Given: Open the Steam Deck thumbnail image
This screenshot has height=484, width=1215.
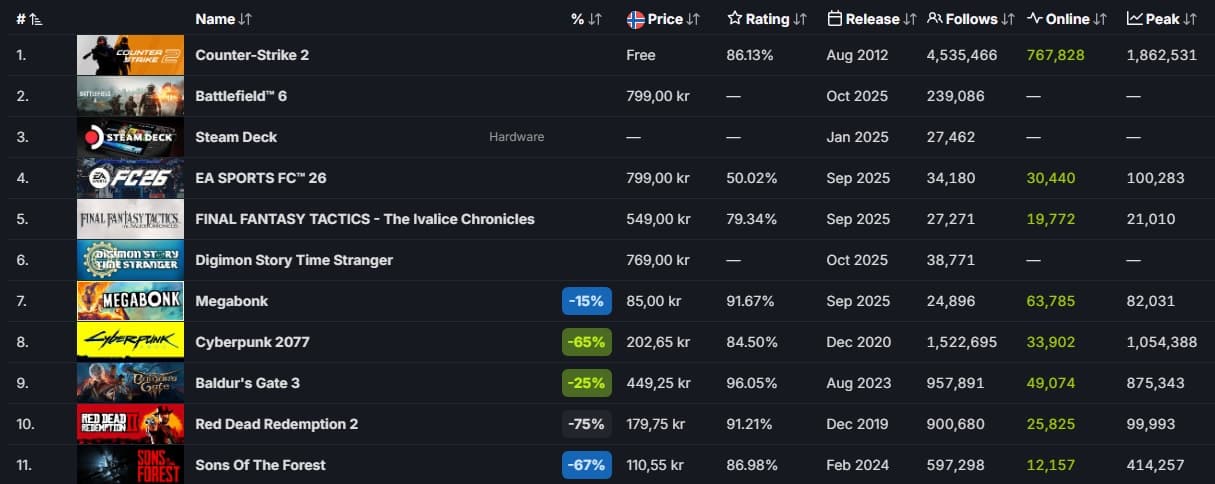Looking at the screenshot, I should pos(130,137).
